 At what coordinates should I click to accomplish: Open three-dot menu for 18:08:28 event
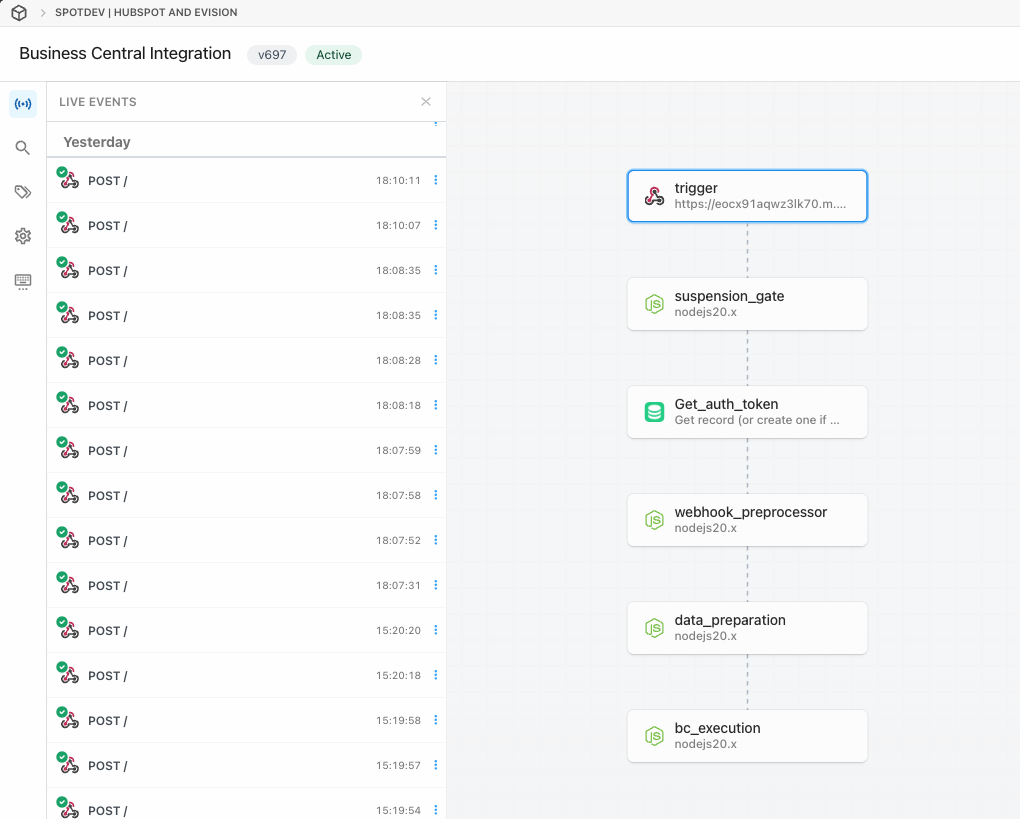tap(435, 360)
